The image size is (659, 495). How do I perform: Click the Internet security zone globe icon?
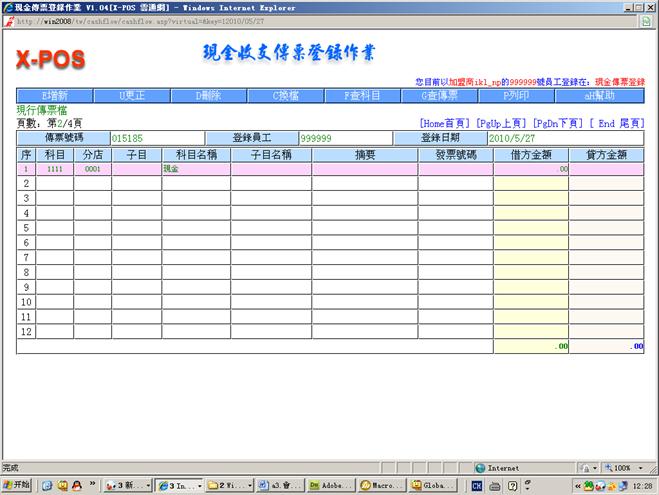point(481,467)
